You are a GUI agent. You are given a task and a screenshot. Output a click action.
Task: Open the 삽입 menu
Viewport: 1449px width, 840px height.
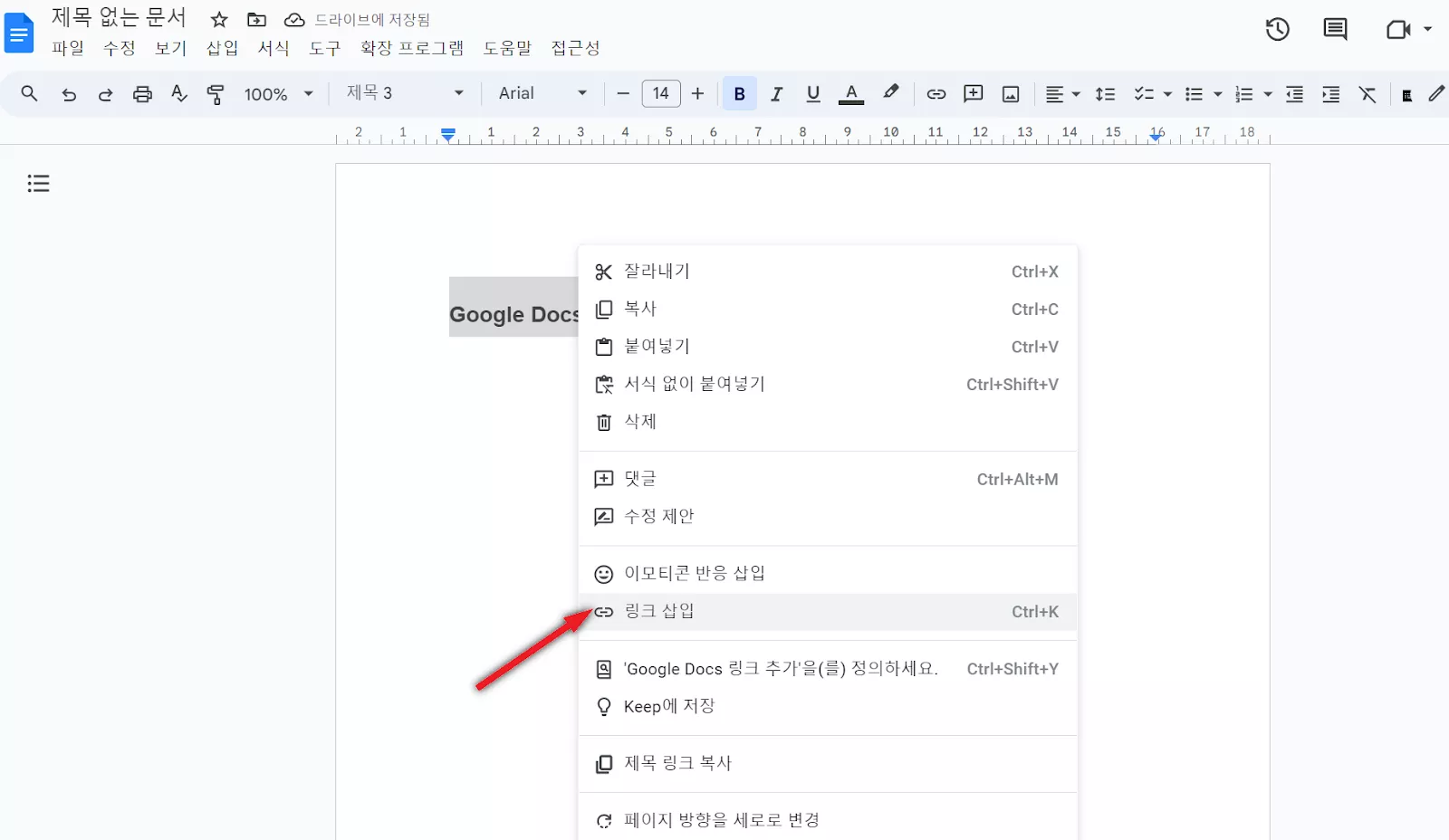[223, 48]
